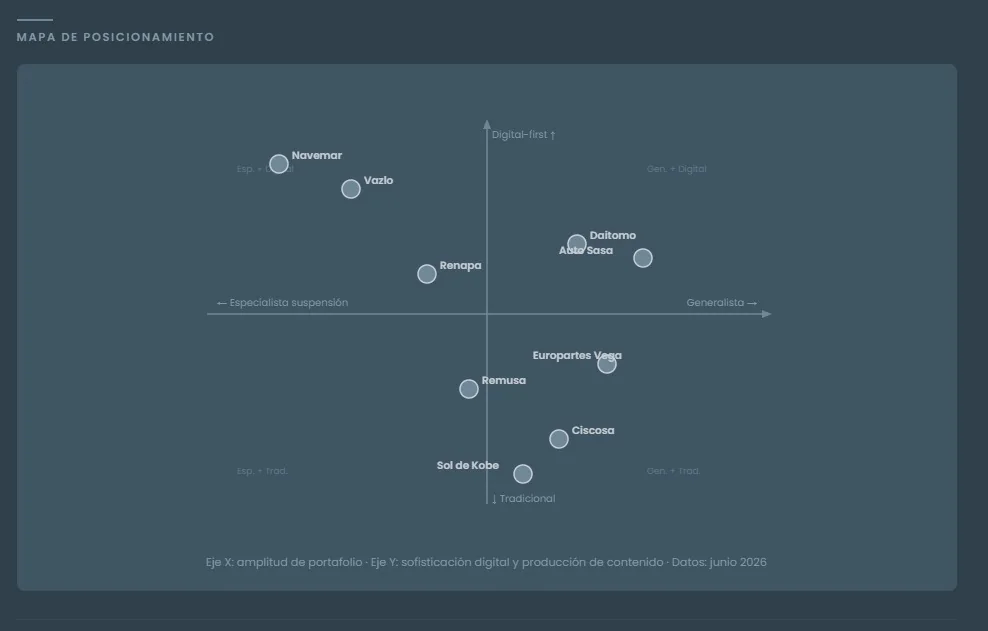Screen dimensions: 988x631
Task: Click the Digital-first axis label
Action: [x=524, y=134]
